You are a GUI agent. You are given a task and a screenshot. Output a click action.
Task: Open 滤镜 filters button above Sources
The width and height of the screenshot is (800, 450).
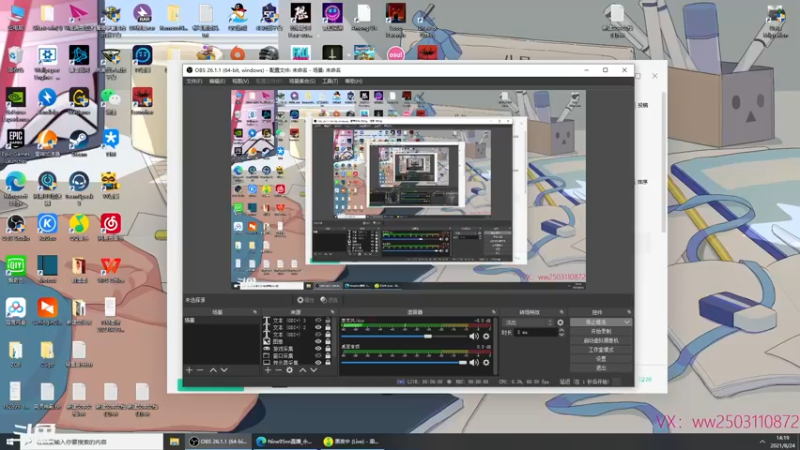coord(329,300)
